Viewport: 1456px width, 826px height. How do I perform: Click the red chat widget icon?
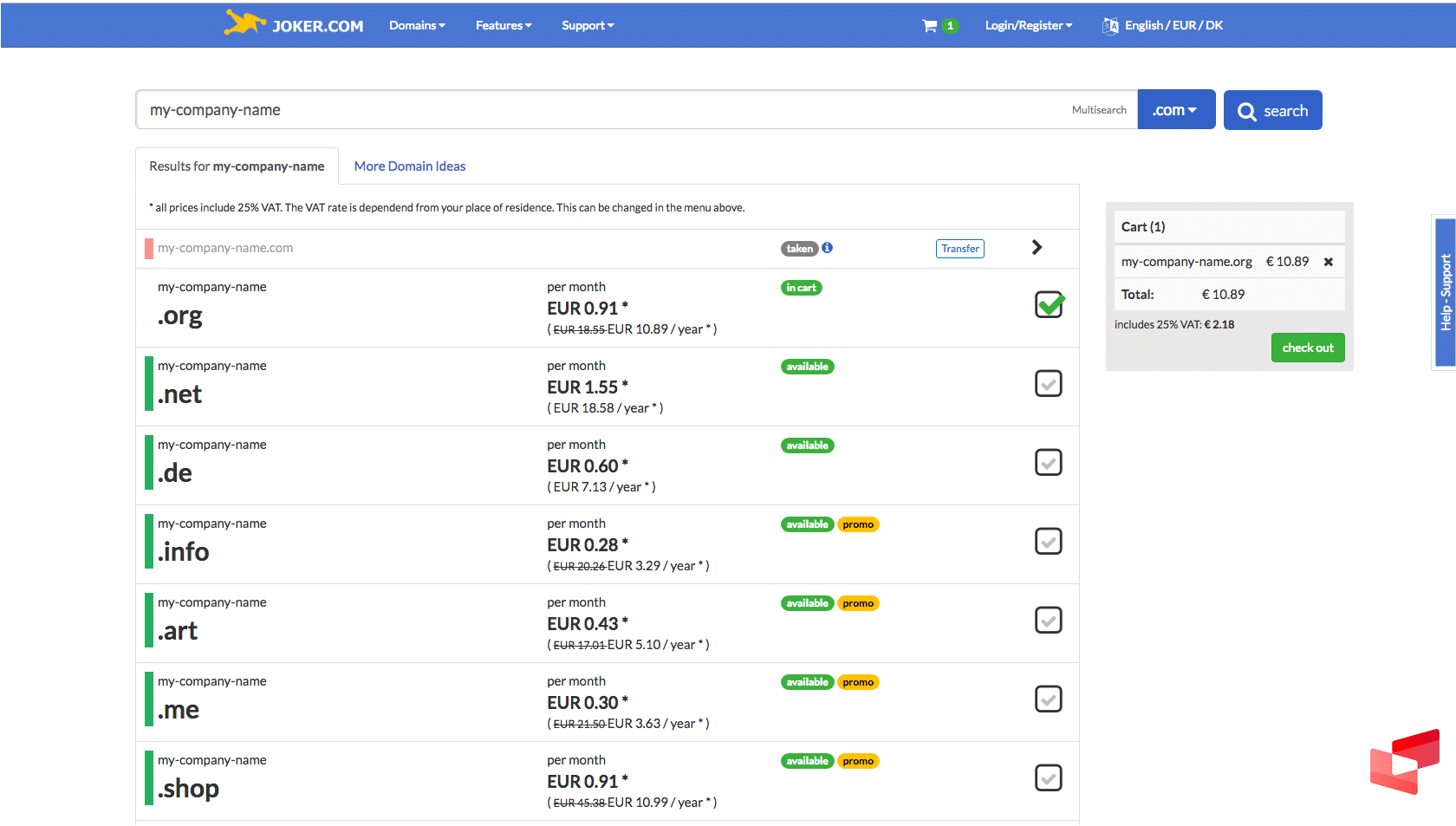coord(1406,762)
